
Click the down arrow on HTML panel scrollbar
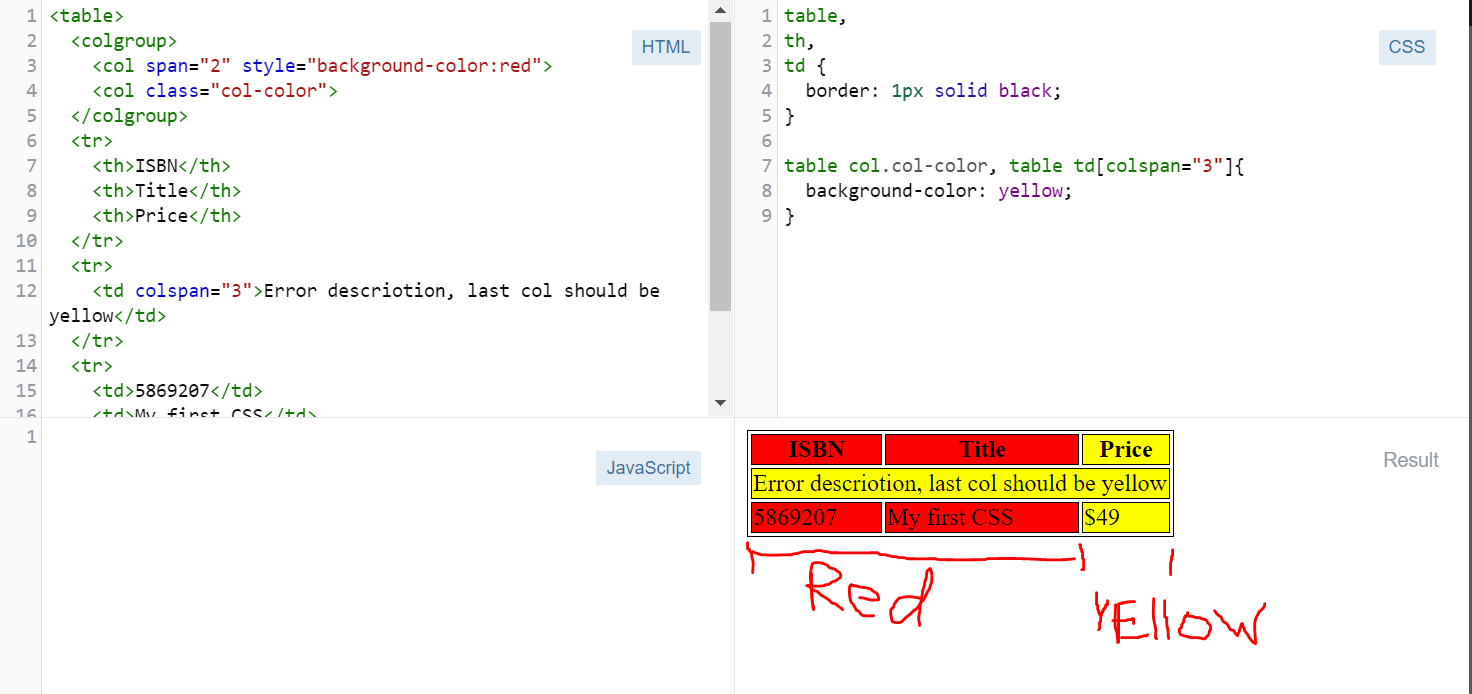[x=720, y=402]
